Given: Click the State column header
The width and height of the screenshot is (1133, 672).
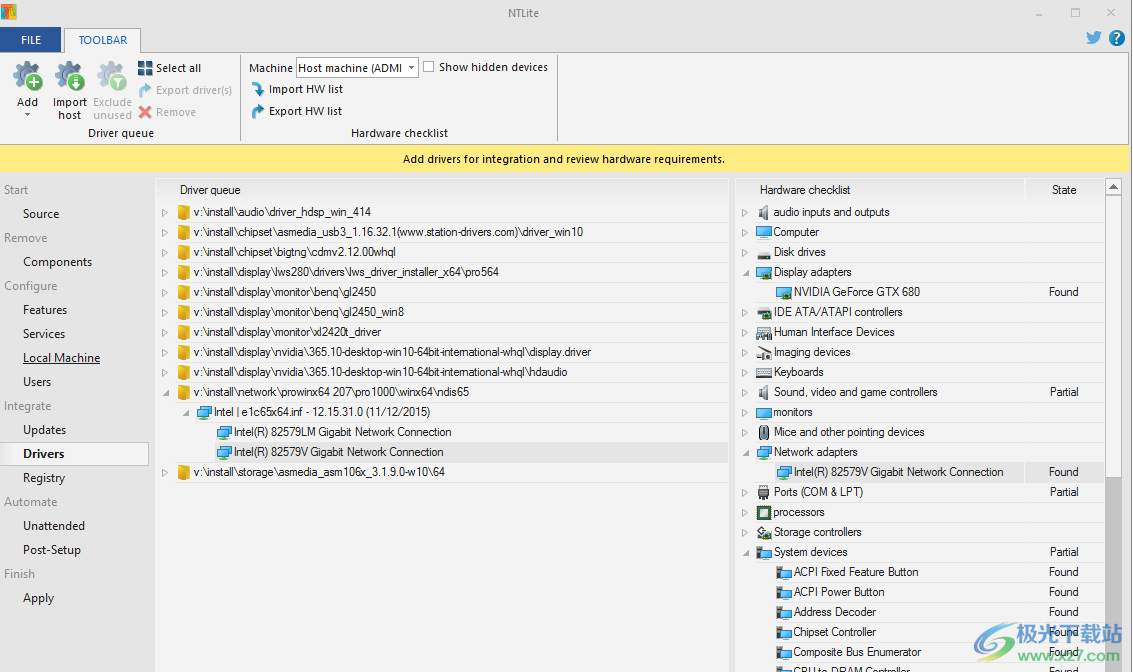Looking at the screenshot, I should [1064, 190].
